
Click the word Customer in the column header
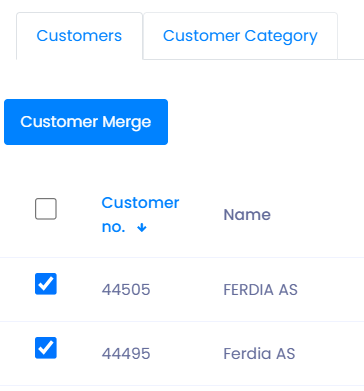(140, 203)
